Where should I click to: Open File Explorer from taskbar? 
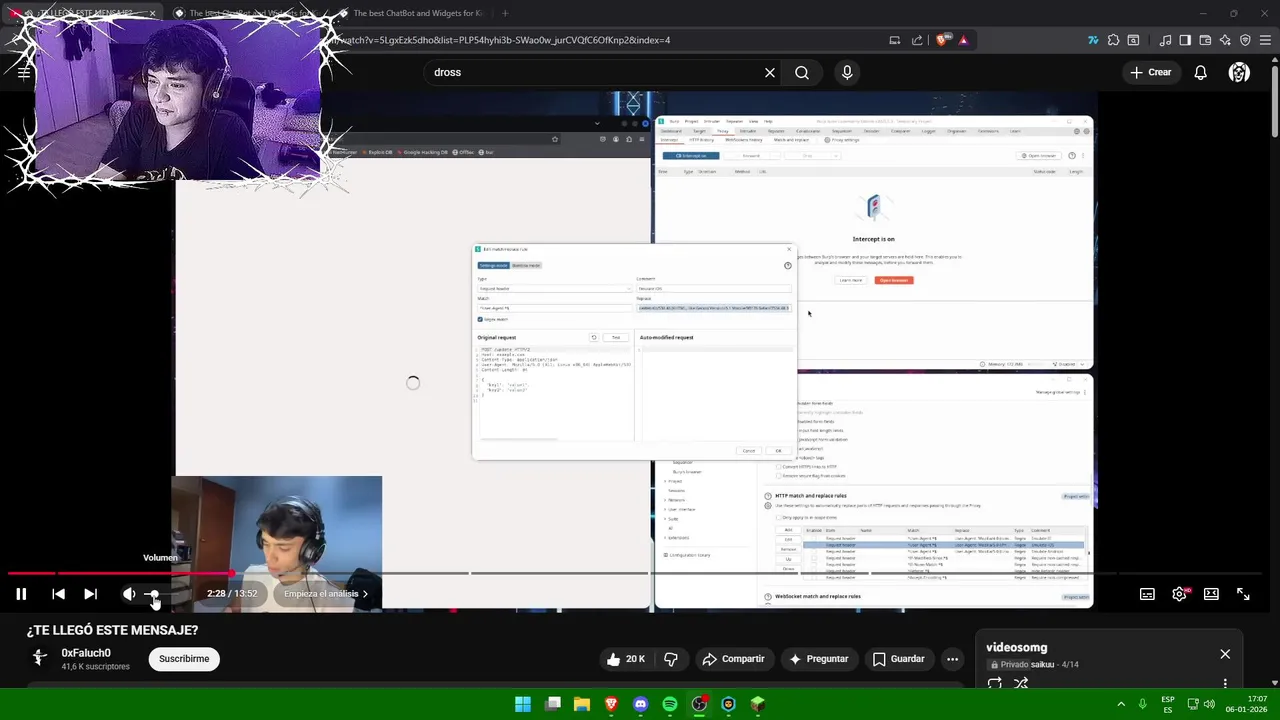coord(582,704)
